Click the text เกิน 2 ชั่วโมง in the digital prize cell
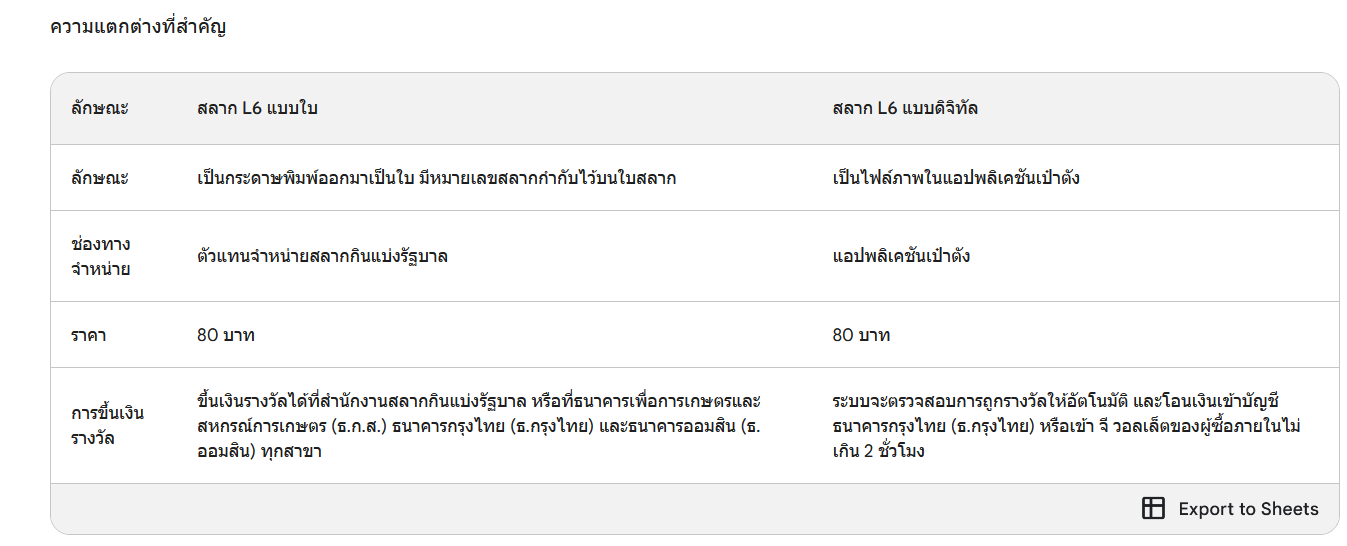1347x546 pixels. [x=878, y=451]
